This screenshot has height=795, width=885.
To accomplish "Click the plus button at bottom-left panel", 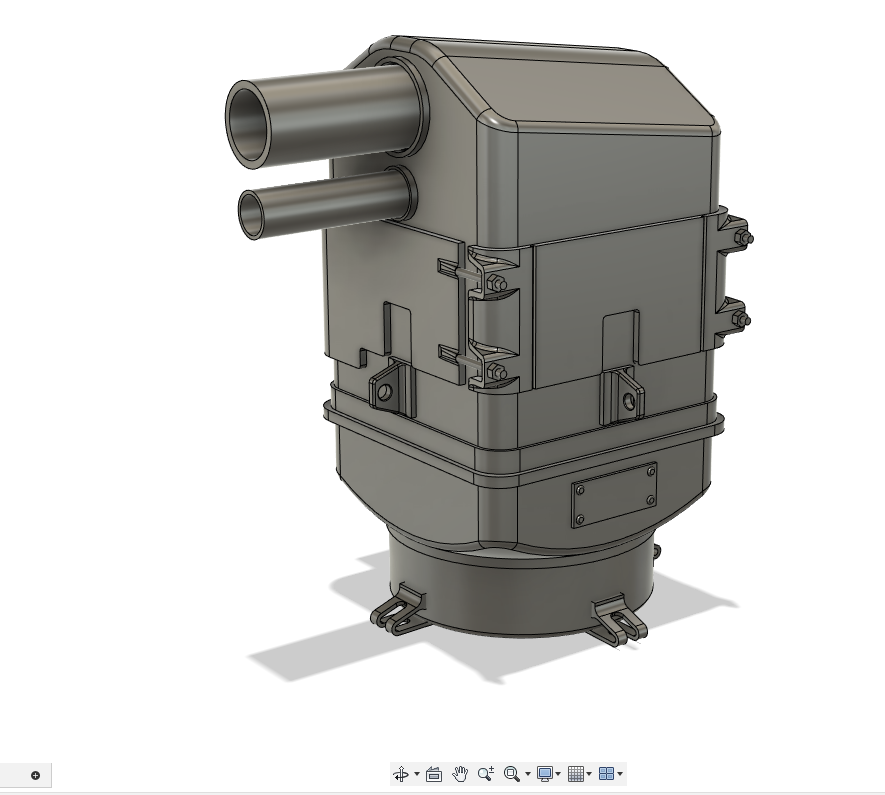I will coord(35,775).
